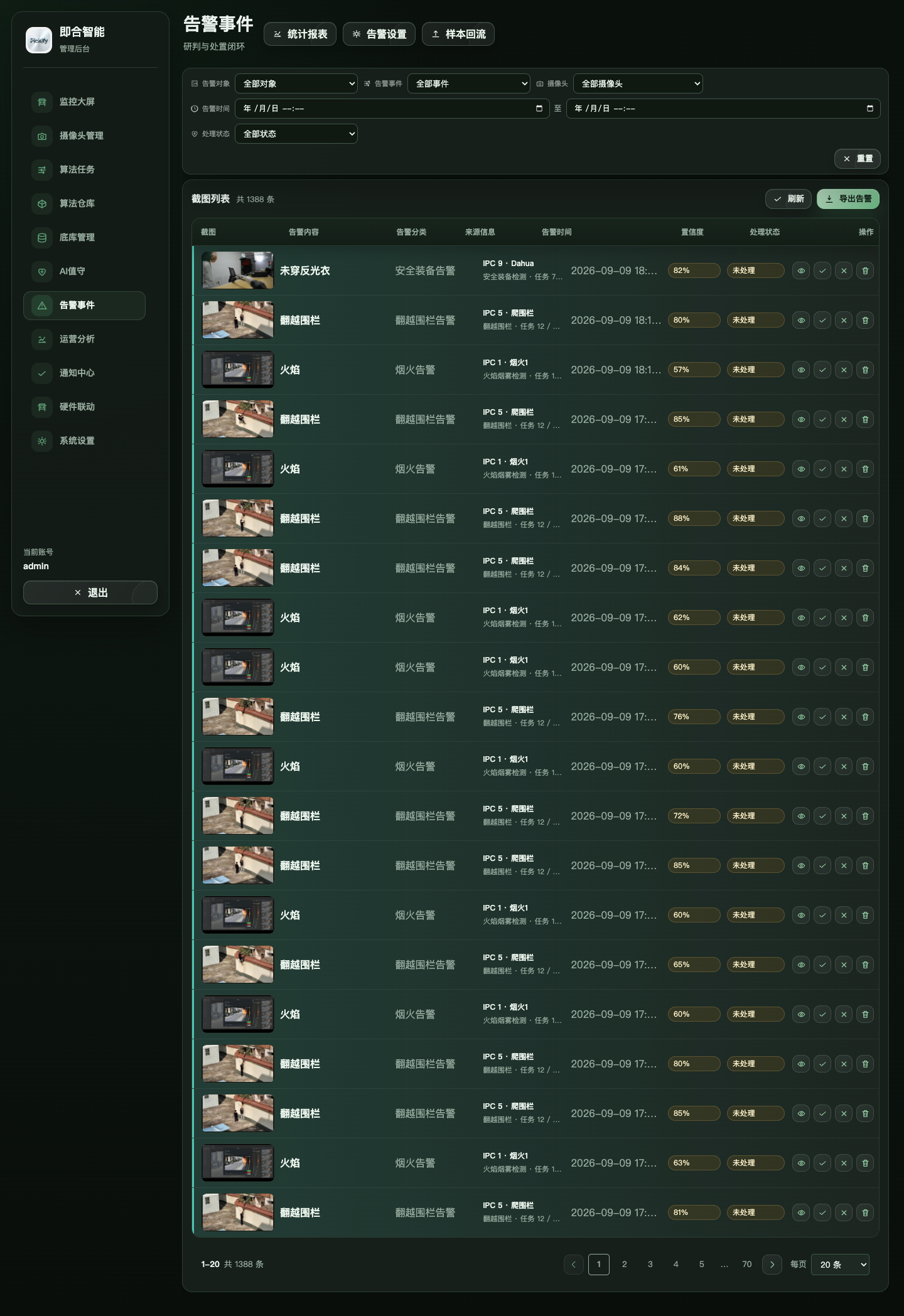Open the calendar picker in the end time field

coord(870,109)
